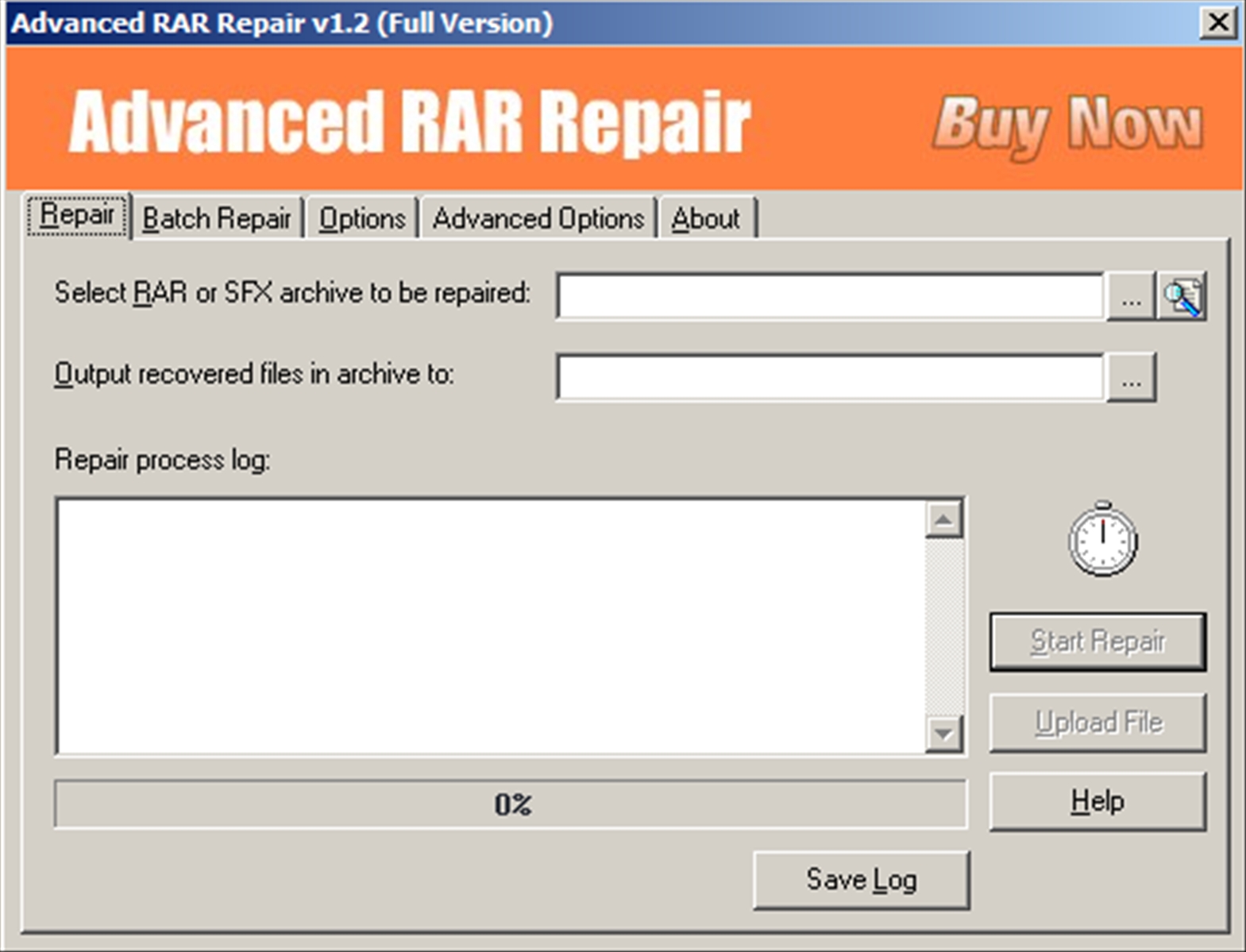
Task: Click the output archive path field
Action: tap(830, 377)
